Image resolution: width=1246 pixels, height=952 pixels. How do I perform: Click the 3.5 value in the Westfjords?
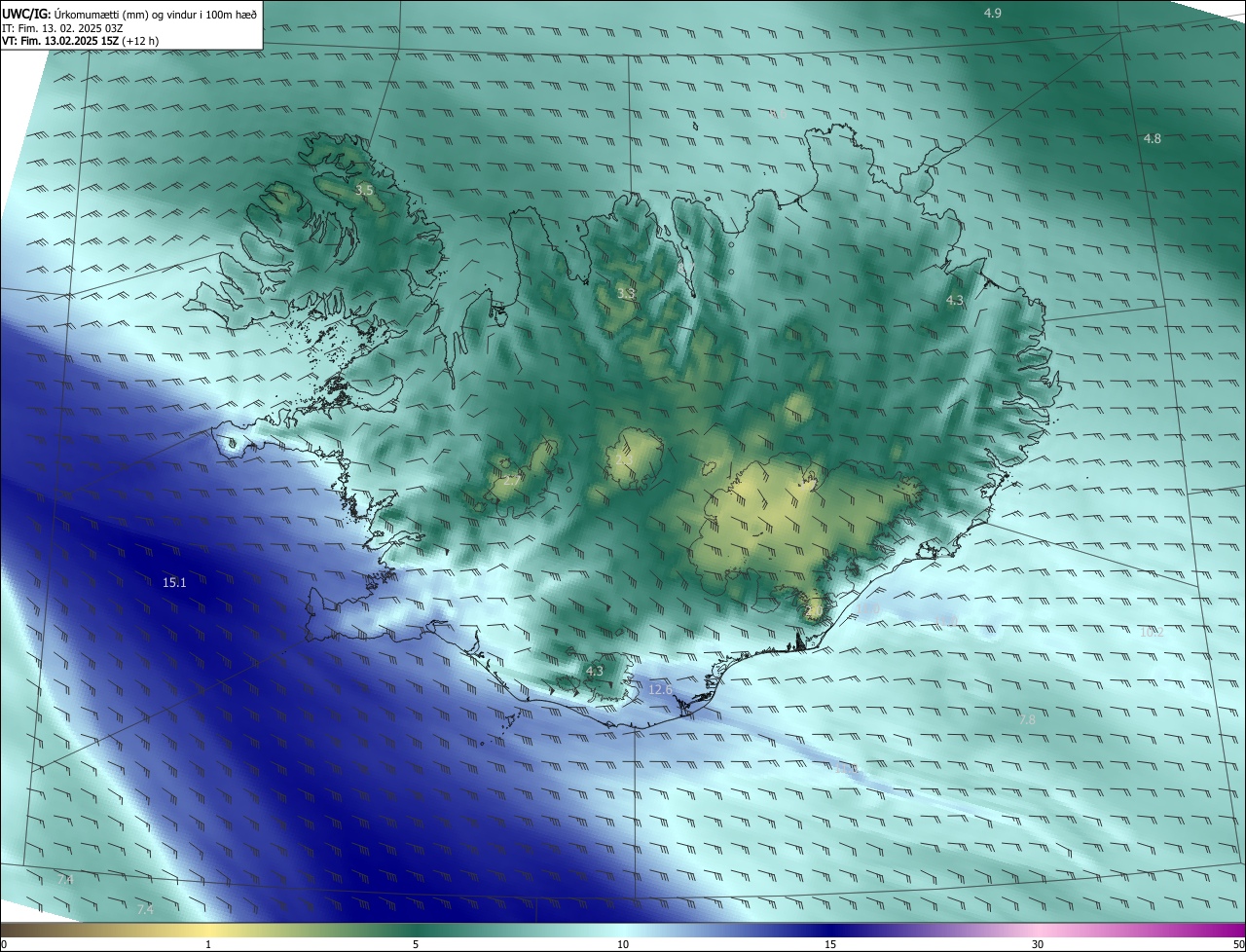364,190
